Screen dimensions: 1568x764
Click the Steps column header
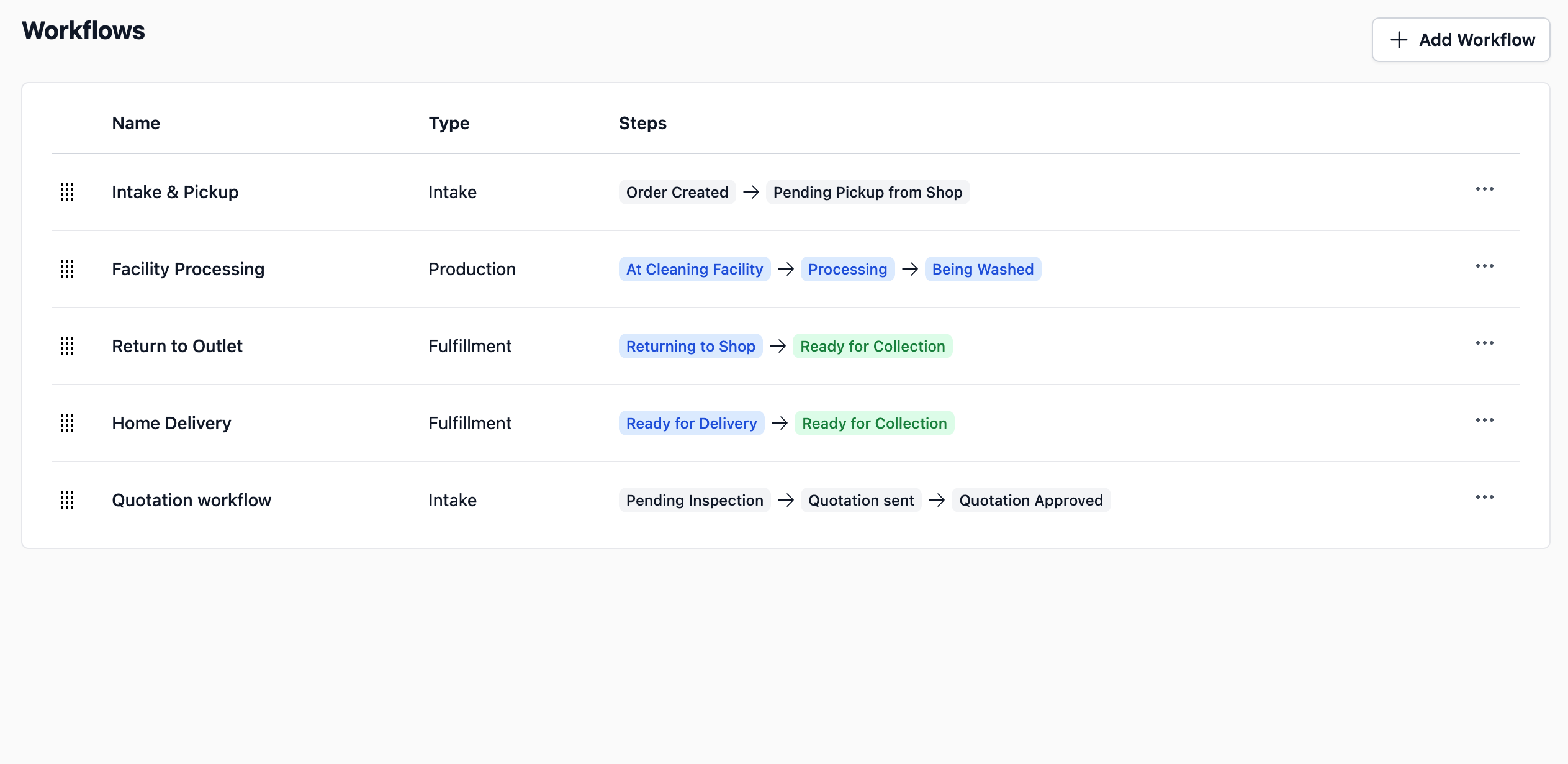click(x=642, y=123)
